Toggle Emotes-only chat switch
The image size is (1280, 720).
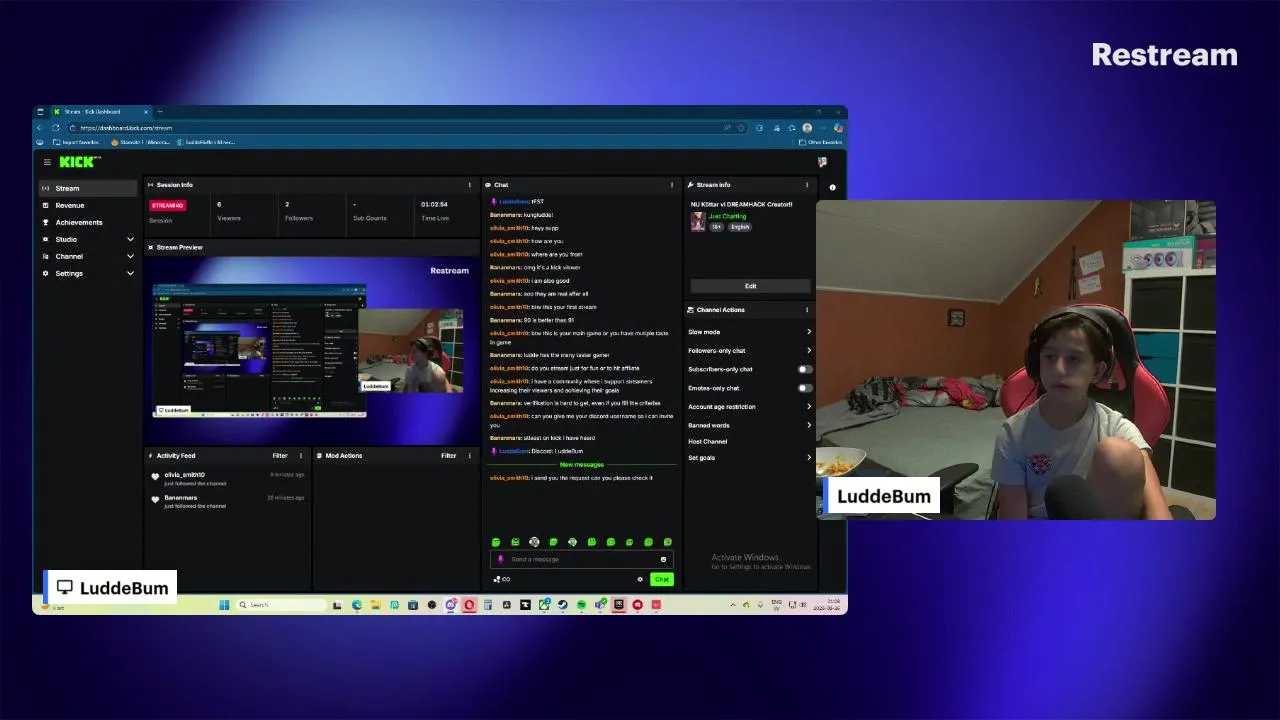tap(804, 388)
